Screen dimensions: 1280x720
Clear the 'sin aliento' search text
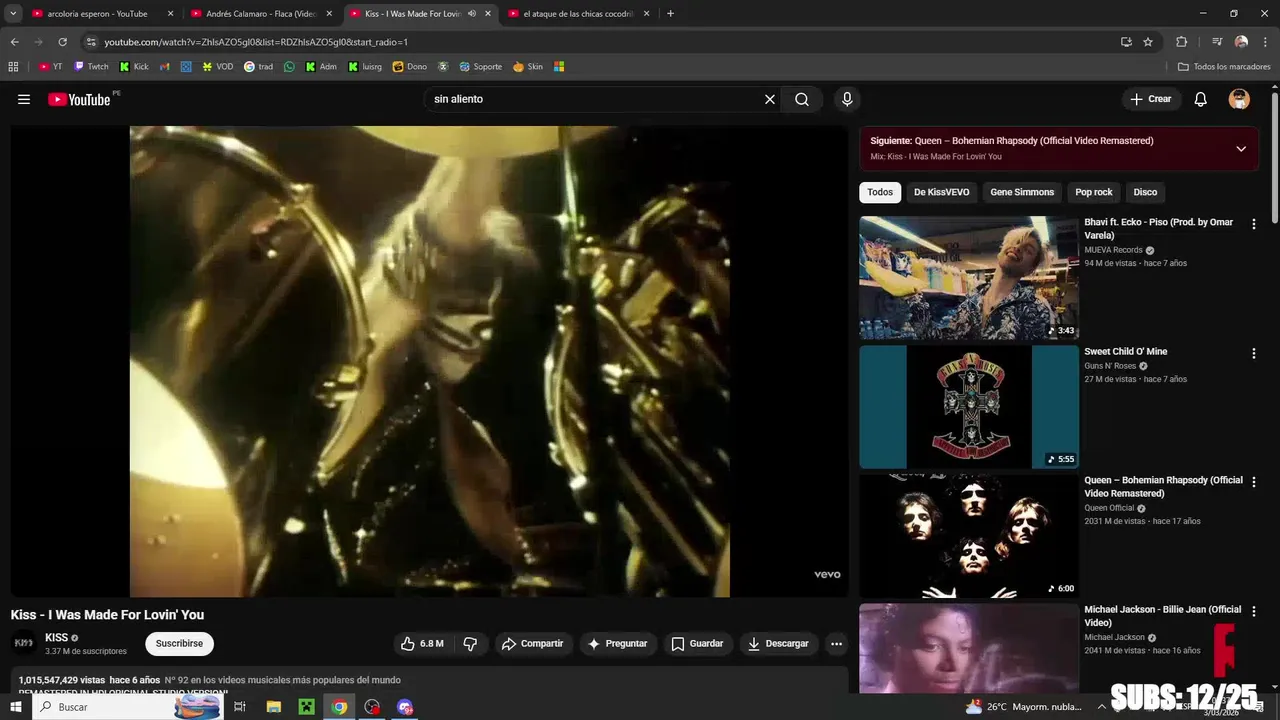click(770, 99)
